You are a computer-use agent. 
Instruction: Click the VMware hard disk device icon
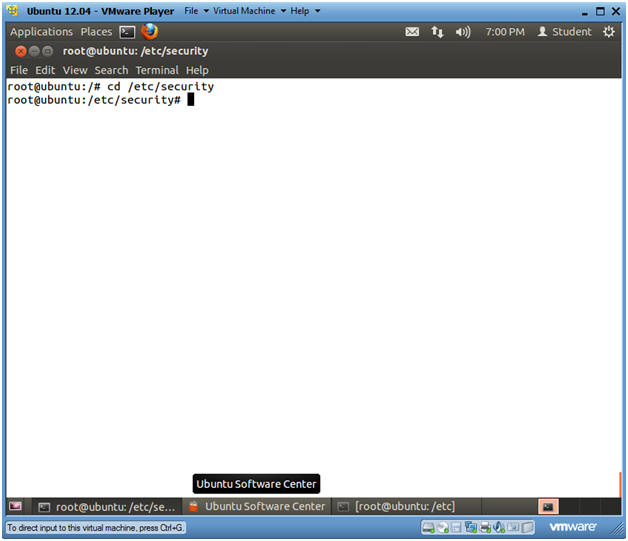[428, 528]
